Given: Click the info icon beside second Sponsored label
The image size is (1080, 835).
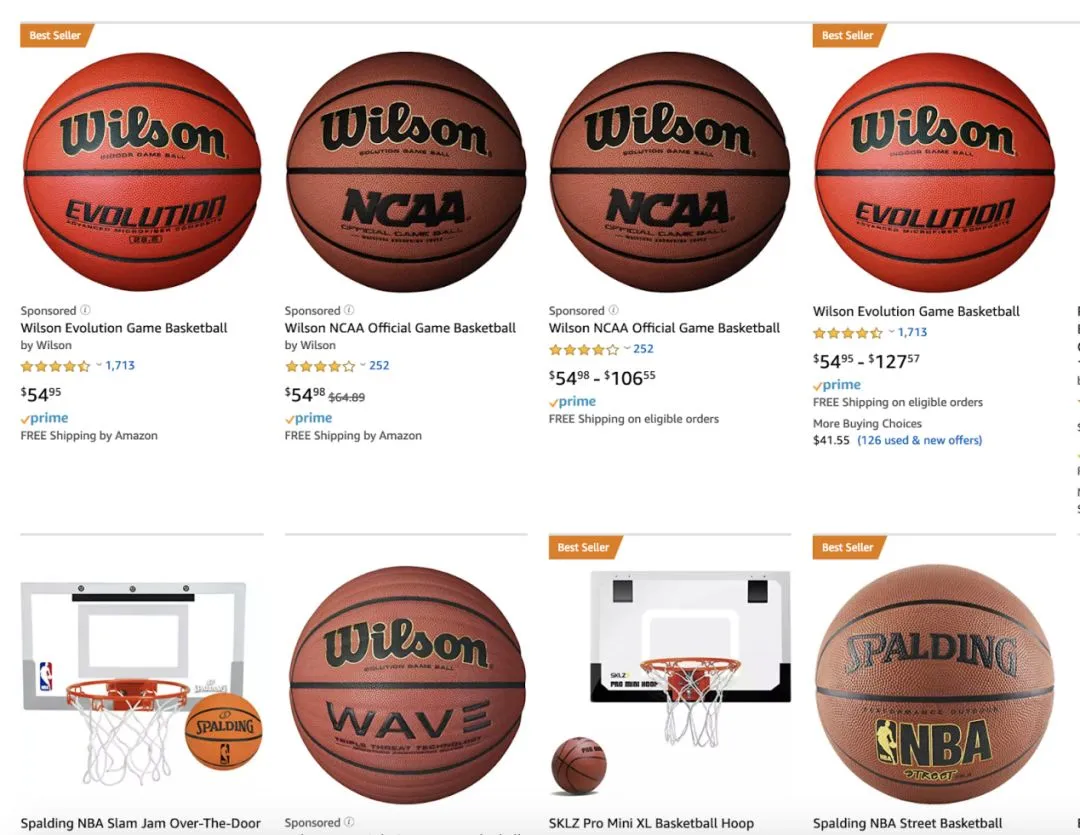Looking at the screenshot, I should [x=349, y=310].
